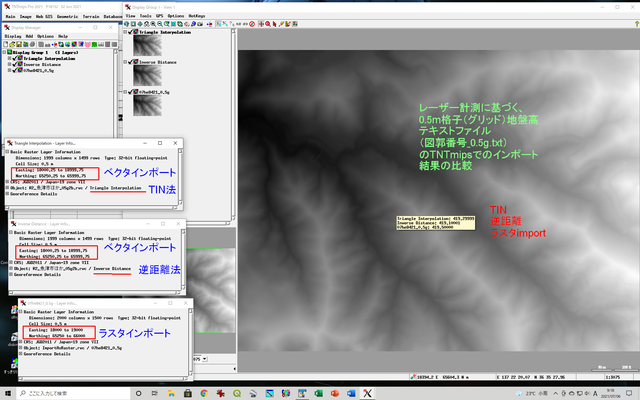Open PowerPoint from the taskbar
This screenshot has width=640, height=400.
335,393
